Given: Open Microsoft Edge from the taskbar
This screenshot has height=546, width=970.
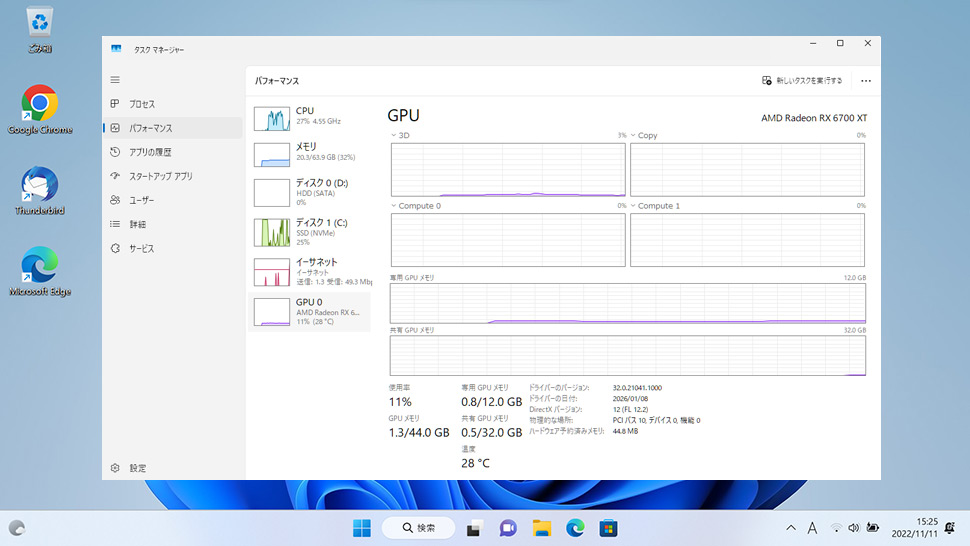Looking at the screenshot, I should (575, 528).
